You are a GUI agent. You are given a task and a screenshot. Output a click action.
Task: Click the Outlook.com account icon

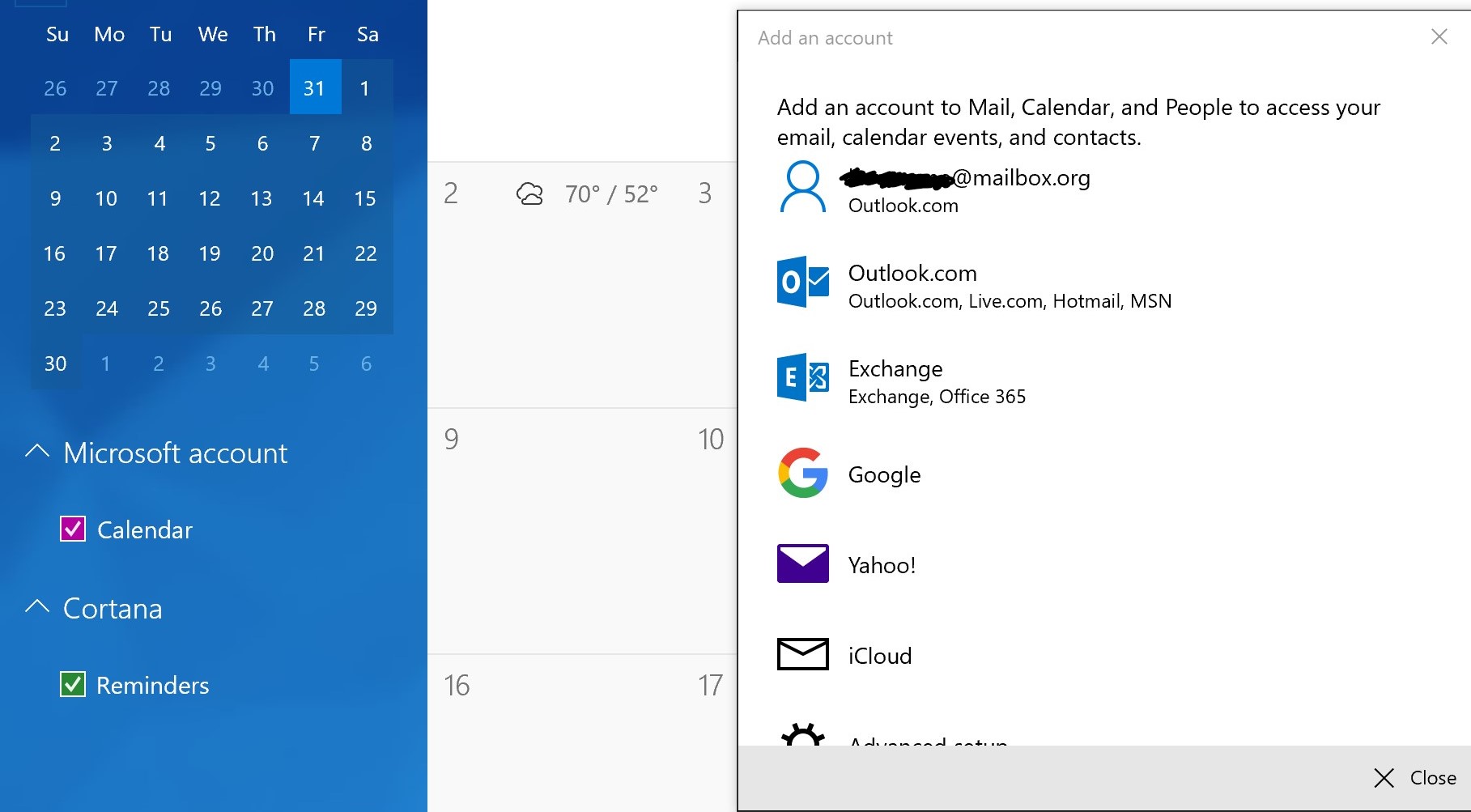click(x=803, y=282)
